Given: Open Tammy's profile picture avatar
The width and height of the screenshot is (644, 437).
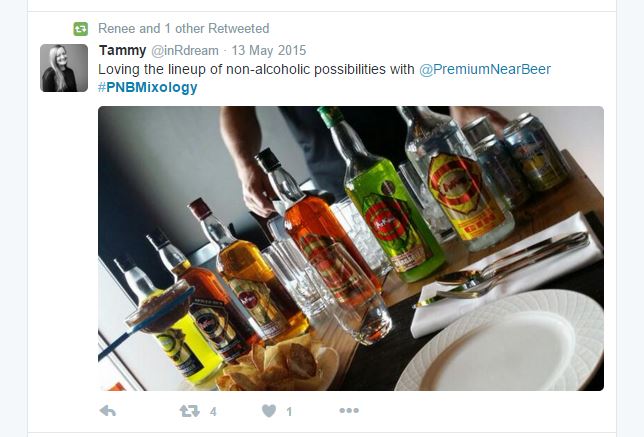Looking at the screenshot, I should [64, 68].
